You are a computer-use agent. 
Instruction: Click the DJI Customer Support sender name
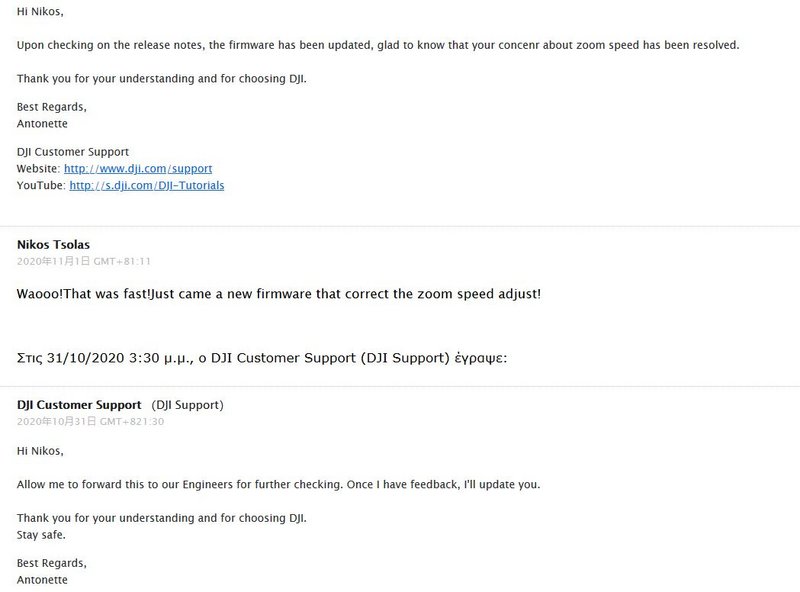[79, 405]
